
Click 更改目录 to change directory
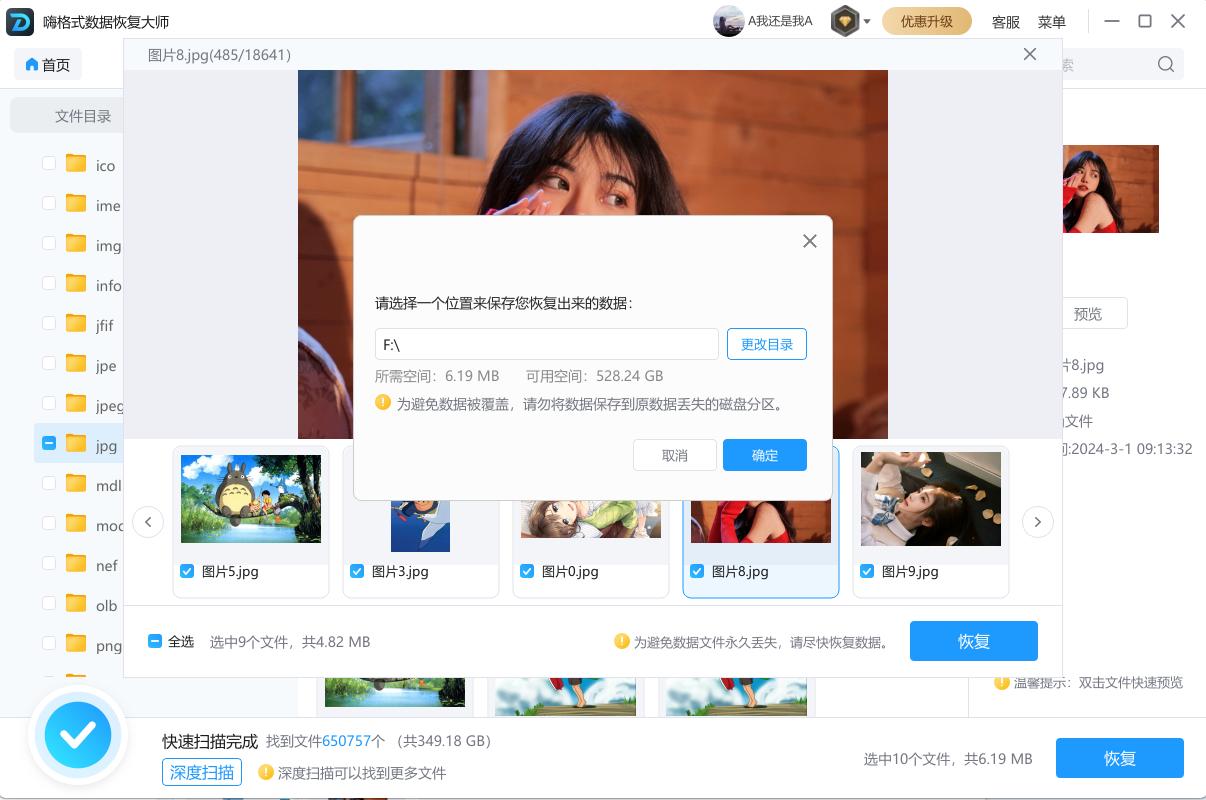(x=766, y=344)
